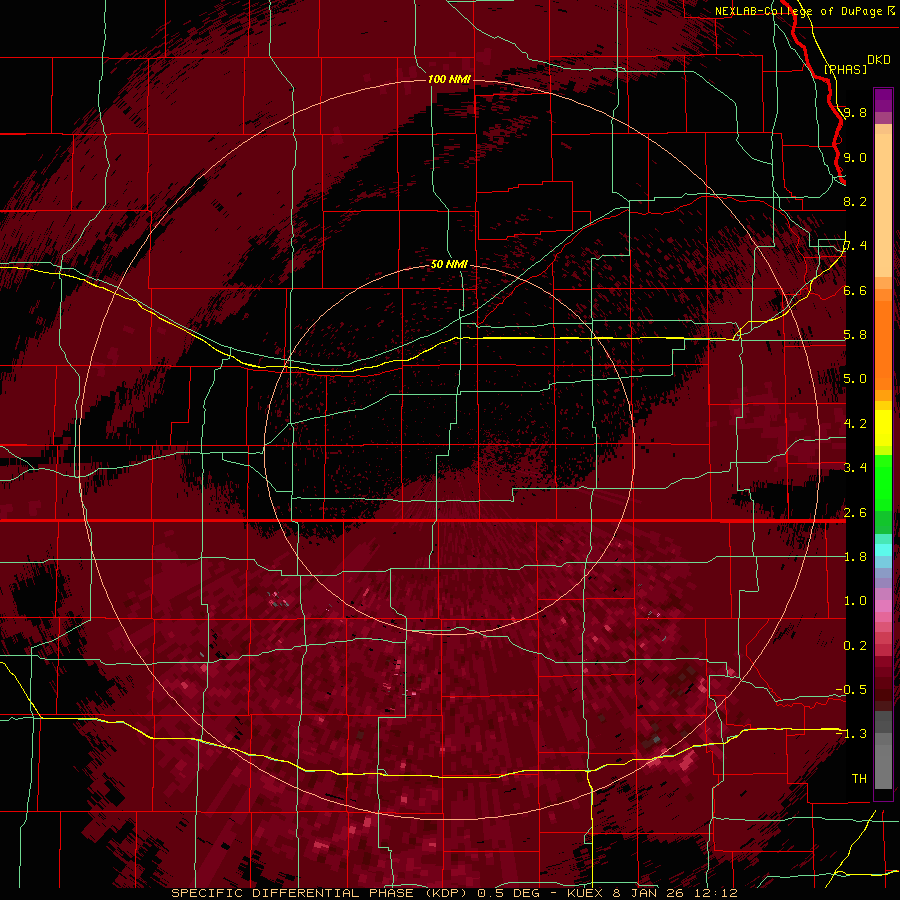The width and height of the screenshot is (900, 900).
Task: Click the NEXLAB-College of DuPage credit text
Action: click(x=804, y=11)
